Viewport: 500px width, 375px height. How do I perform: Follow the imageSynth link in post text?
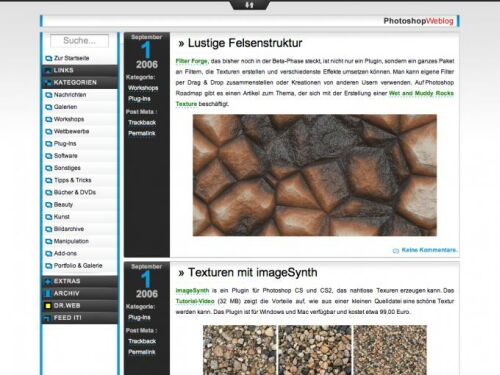[x=192, y=291]
